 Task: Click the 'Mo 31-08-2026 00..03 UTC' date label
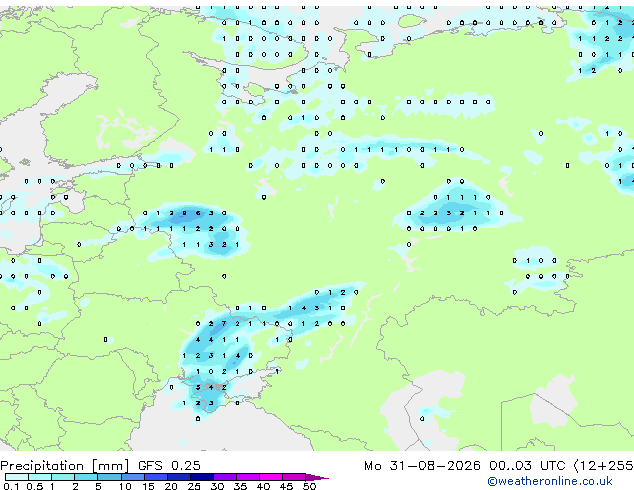(x=465, y=466)
